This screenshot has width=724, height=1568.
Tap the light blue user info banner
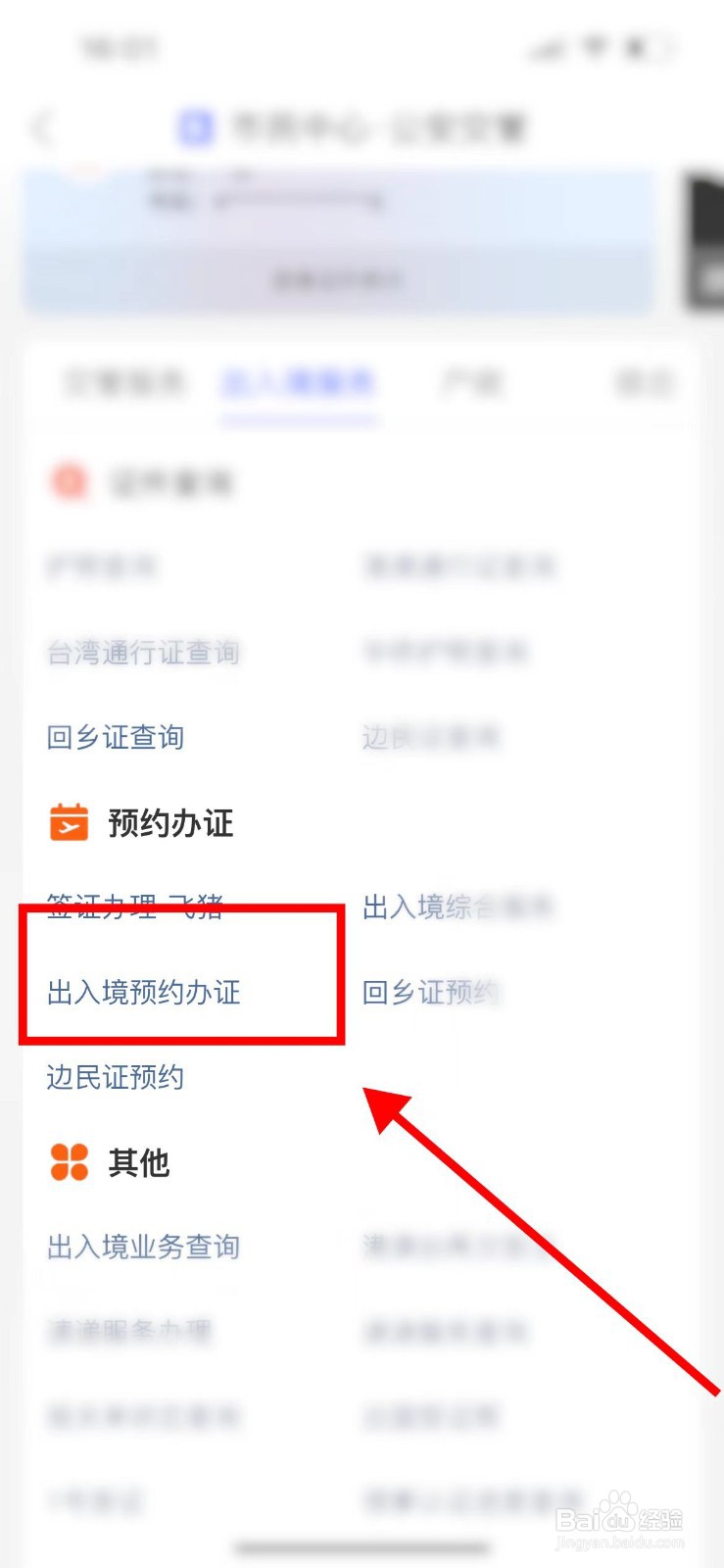click(x=340, y=242)
